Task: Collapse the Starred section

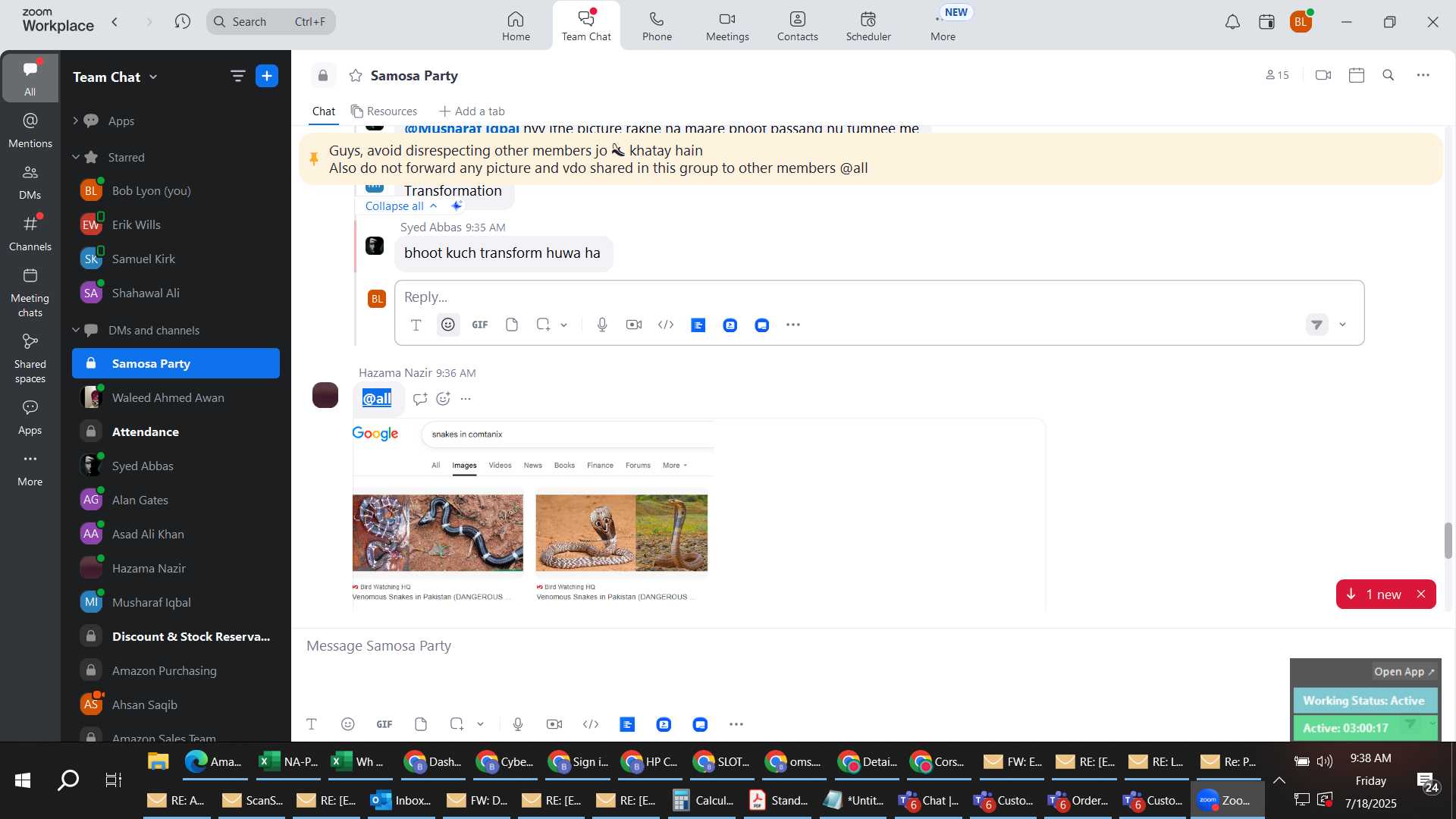Action: tap(75, 157)
